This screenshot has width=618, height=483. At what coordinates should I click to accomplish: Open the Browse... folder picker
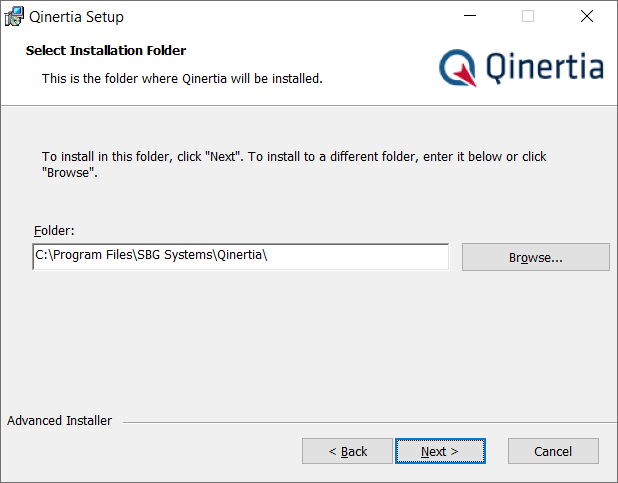[535, 257]
